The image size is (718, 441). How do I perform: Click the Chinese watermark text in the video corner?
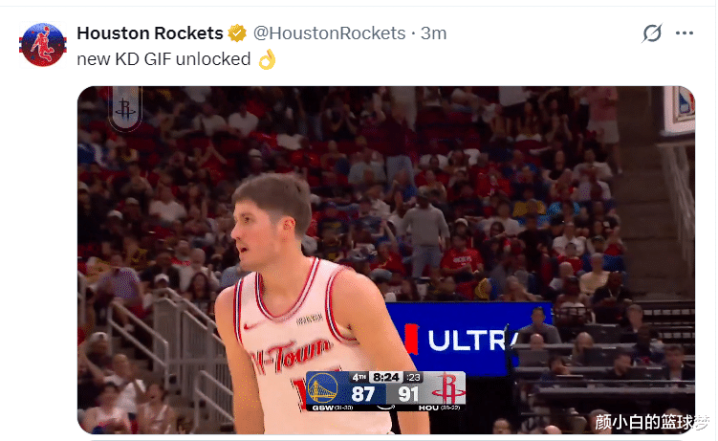652,422
